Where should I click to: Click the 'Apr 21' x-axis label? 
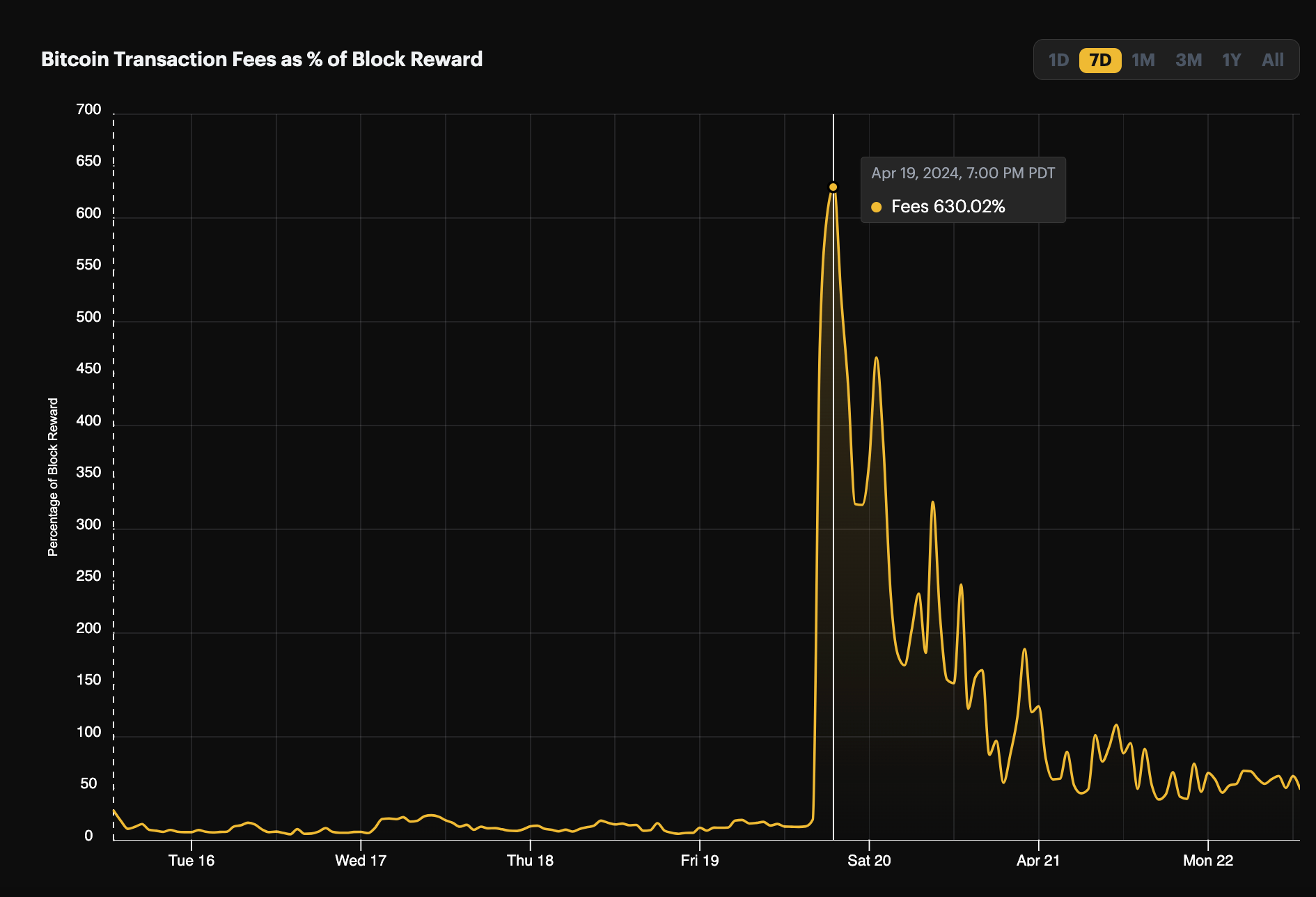tap(1038, 860)
